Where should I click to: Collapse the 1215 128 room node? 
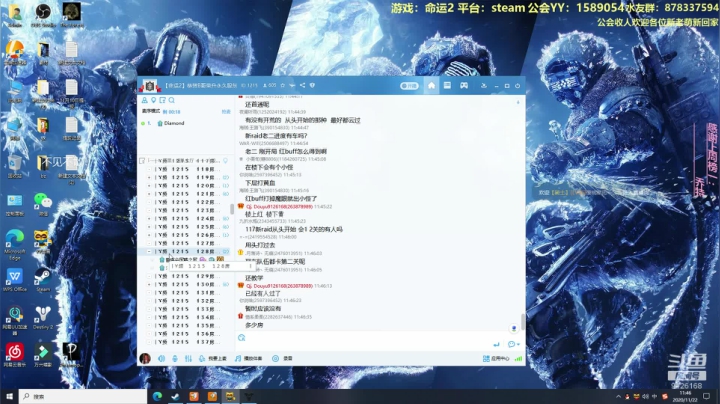pos(149,252)
